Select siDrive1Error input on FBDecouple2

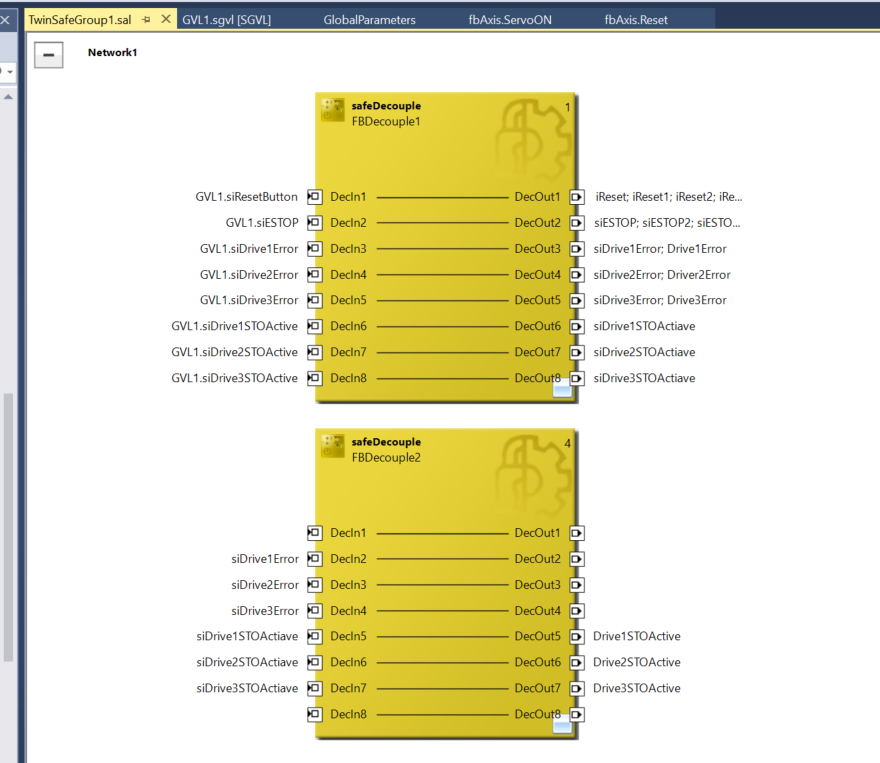click(265, 559)
